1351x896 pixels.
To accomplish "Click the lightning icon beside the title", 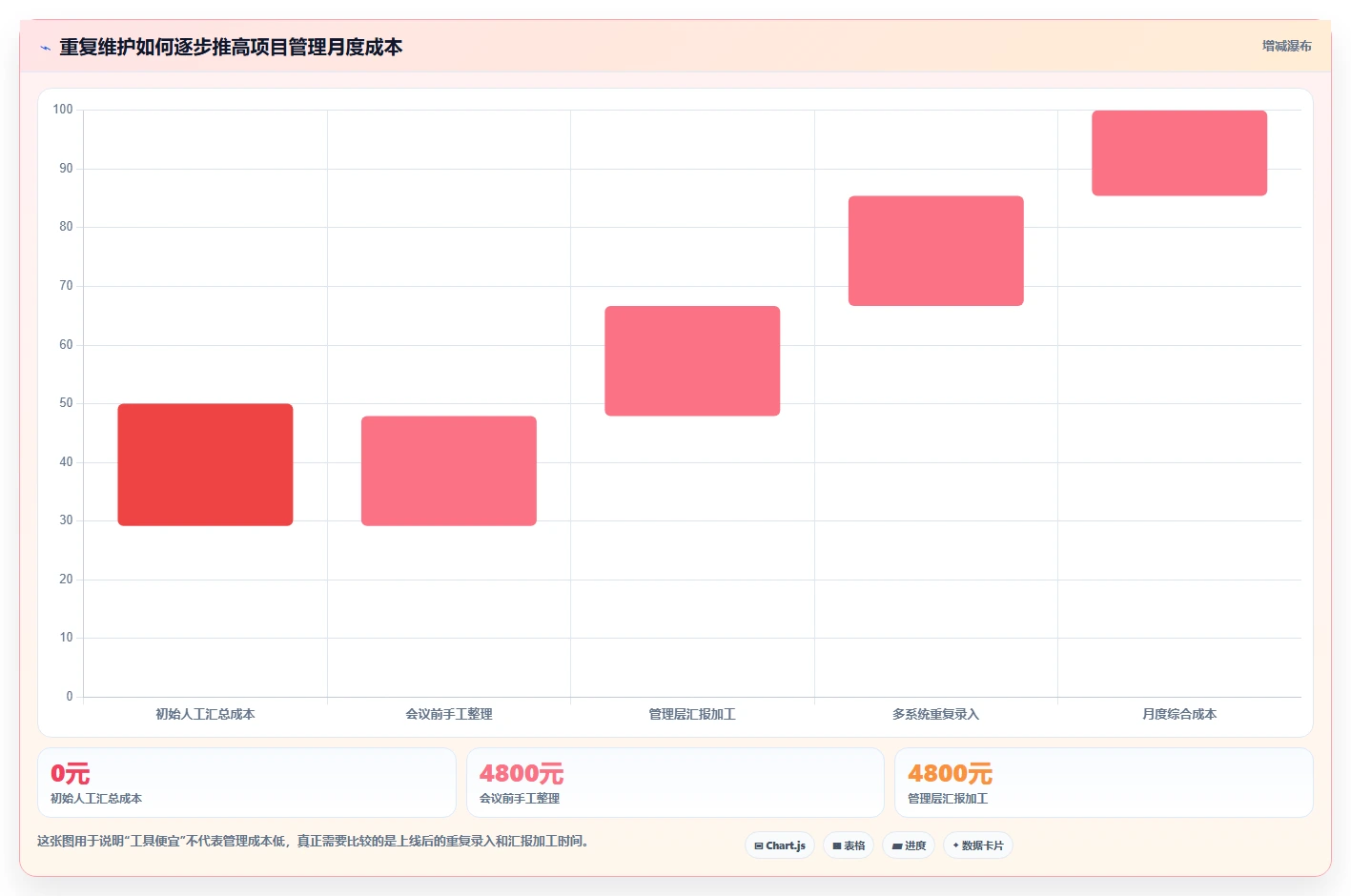I will coord(45,48).
